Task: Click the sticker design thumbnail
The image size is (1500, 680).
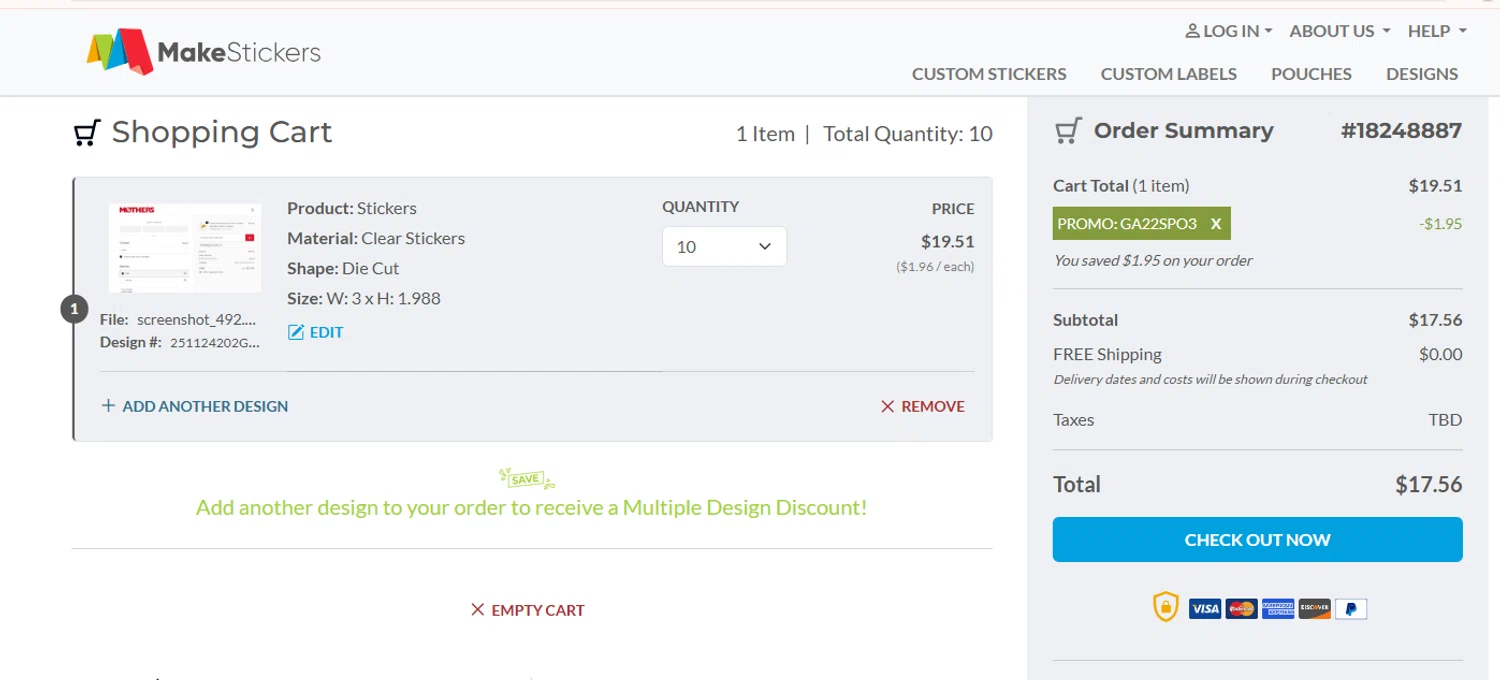Action: [185, 247]
